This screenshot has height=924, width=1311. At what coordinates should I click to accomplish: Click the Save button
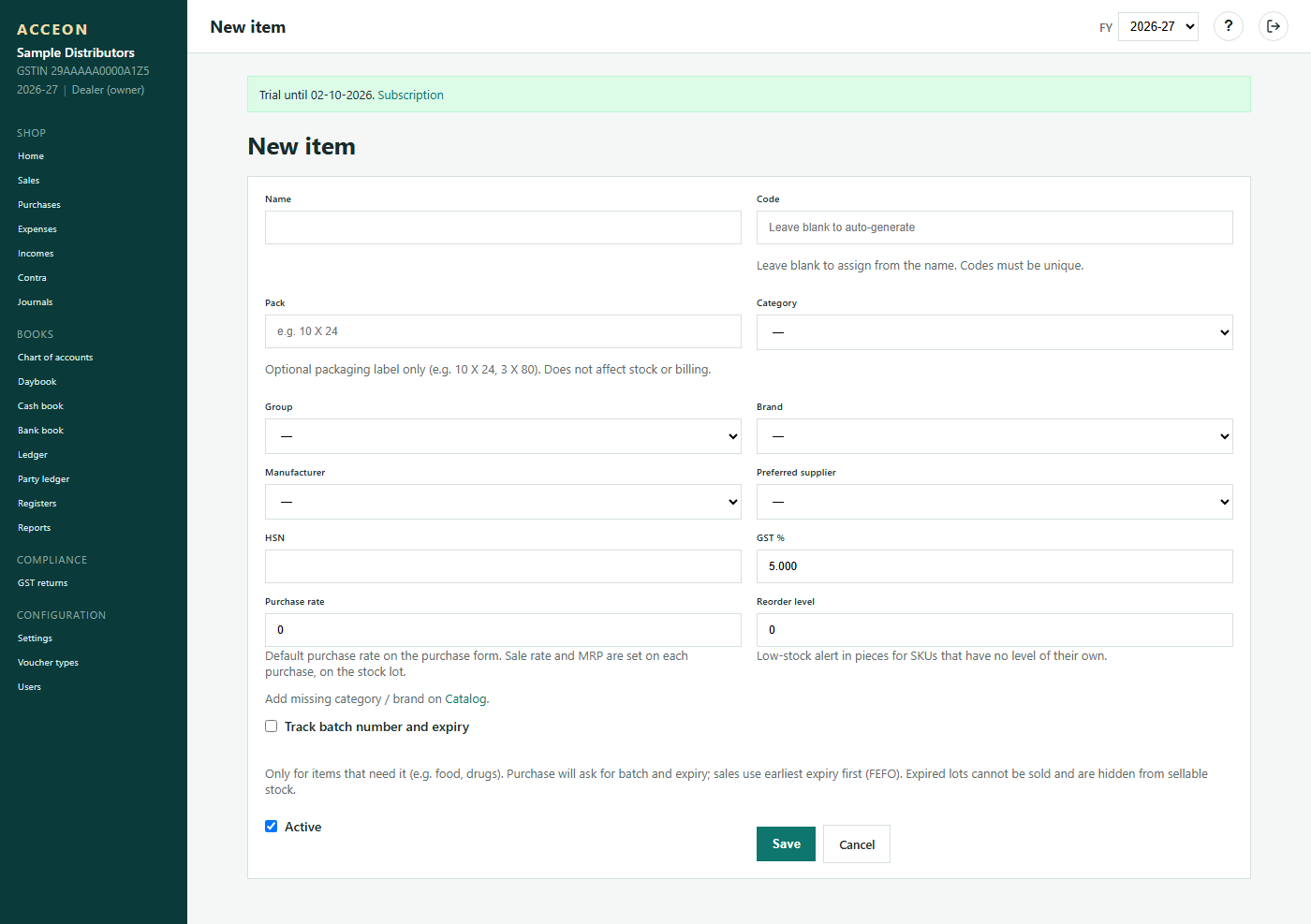coord(786,843)
